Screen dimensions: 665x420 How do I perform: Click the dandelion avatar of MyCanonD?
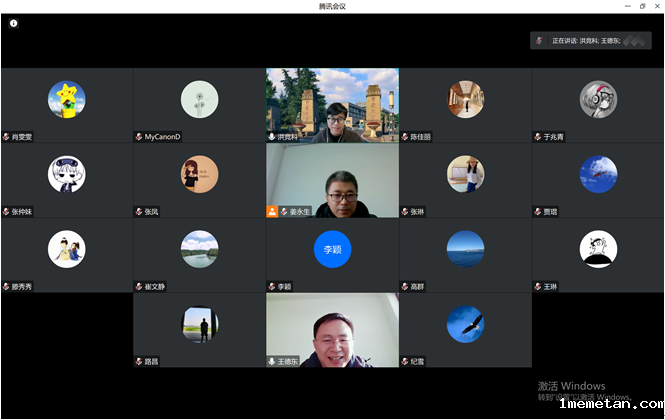click(199, 99)
